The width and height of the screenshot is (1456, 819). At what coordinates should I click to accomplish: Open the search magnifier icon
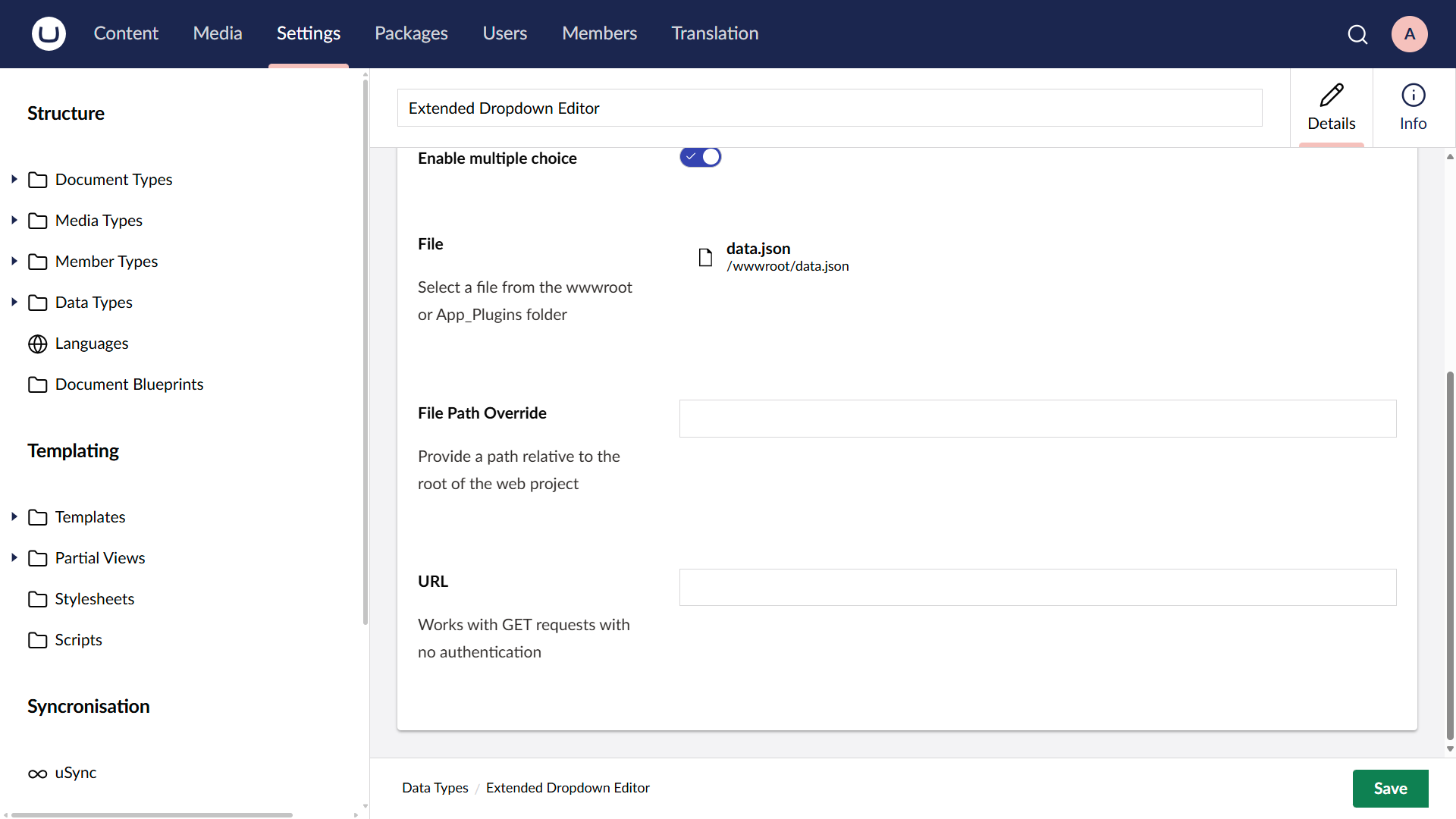click(1357, 34)
